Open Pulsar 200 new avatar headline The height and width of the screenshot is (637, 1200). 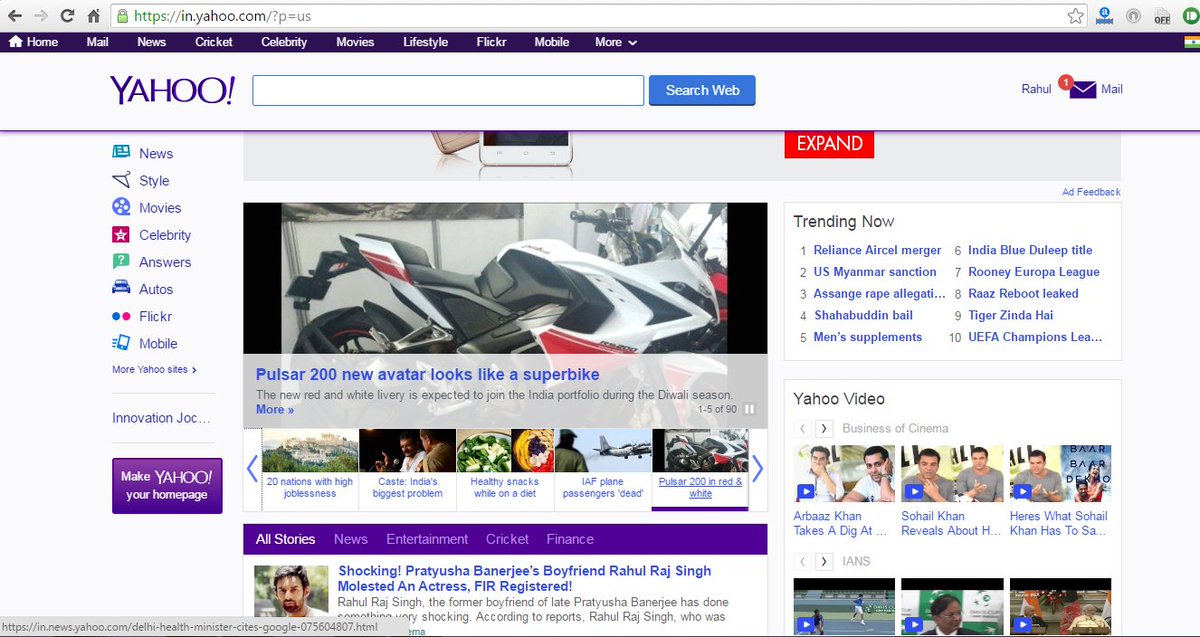[427, 374]
